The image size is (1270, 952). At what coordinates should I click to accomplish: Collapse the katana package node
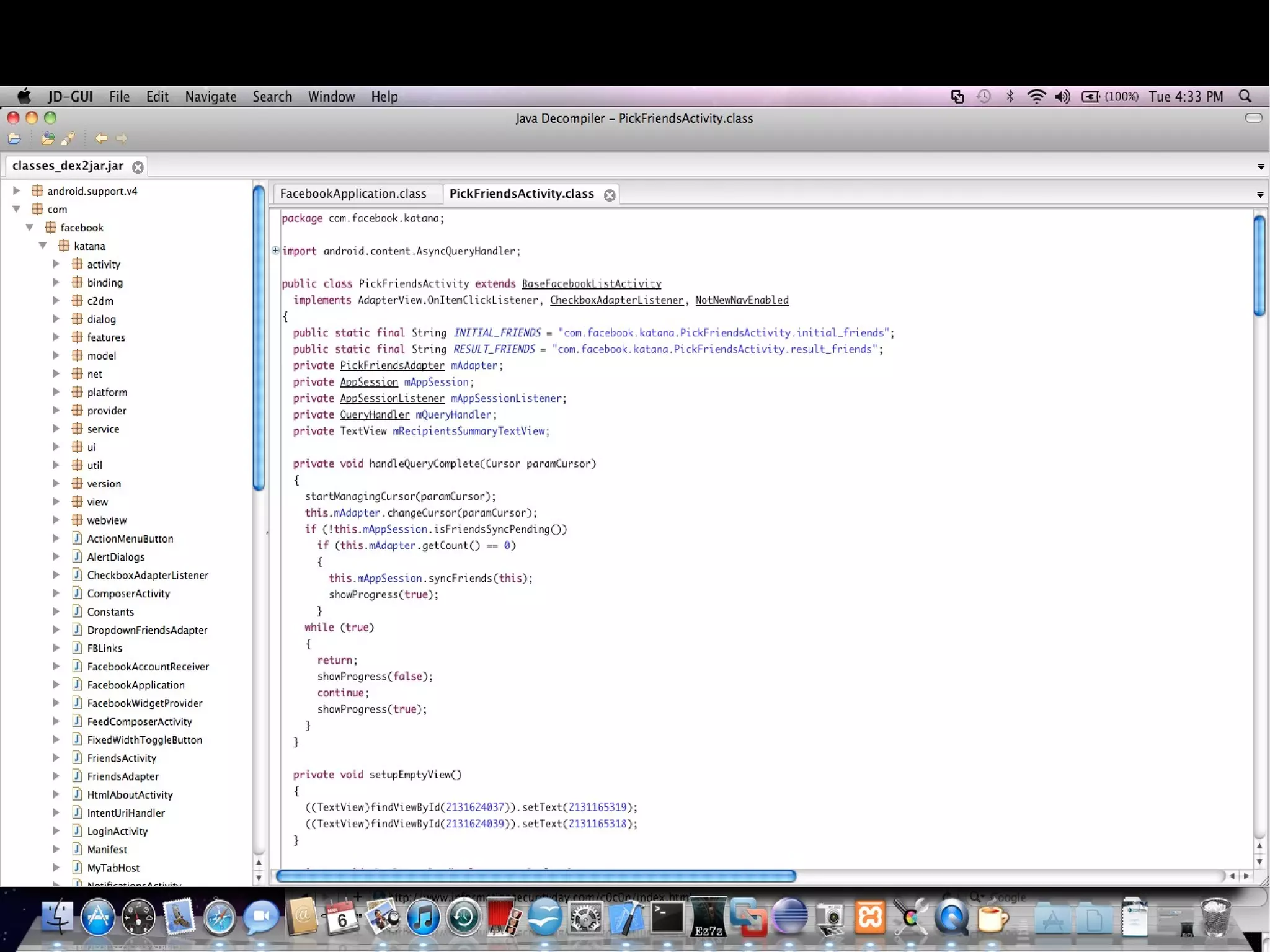tap(43, 246)
